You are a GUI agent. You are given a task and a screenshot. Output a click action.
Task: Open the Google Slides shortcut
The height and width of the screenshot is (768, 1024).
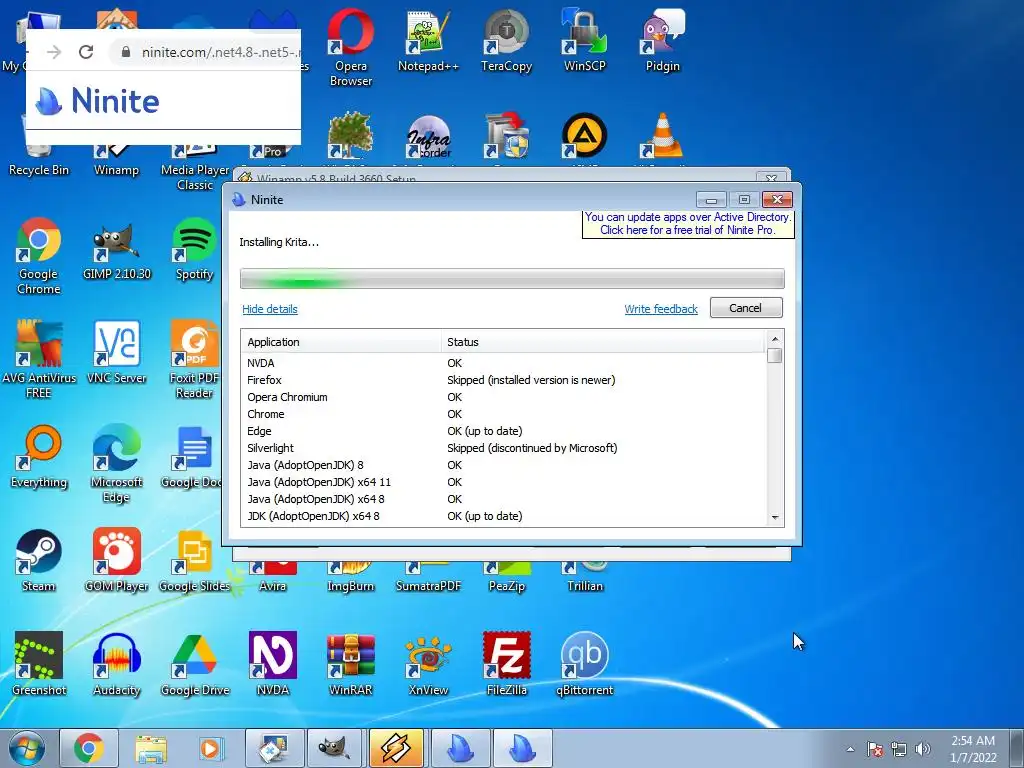[195, 560]
